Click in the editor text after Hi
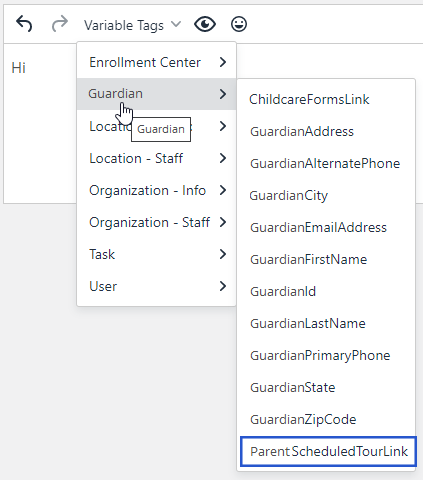Viewport: 423px width, 480px height. (40, 68)
